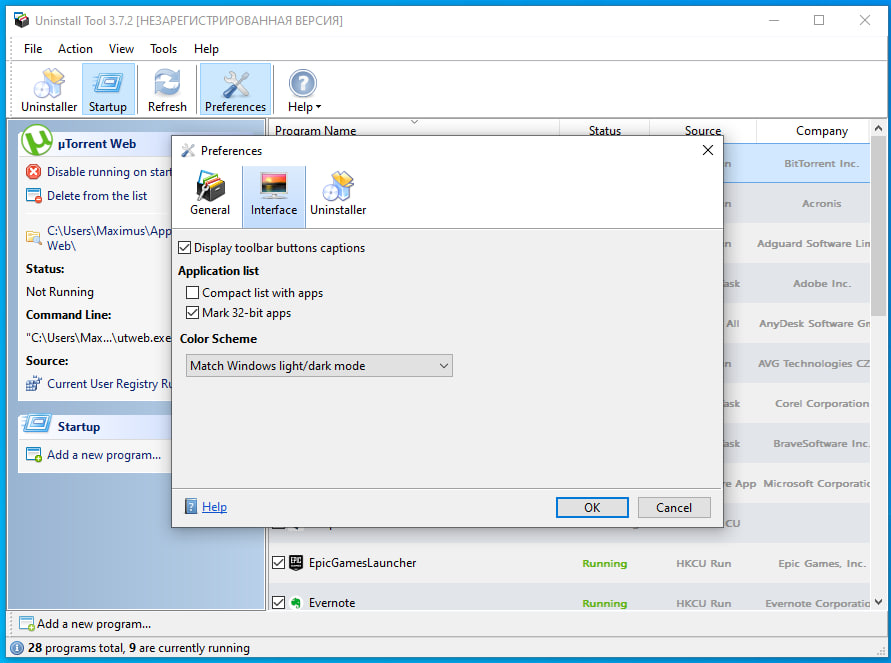
Task: Click Current User Registry Run source link
Action: pos(109,384)
